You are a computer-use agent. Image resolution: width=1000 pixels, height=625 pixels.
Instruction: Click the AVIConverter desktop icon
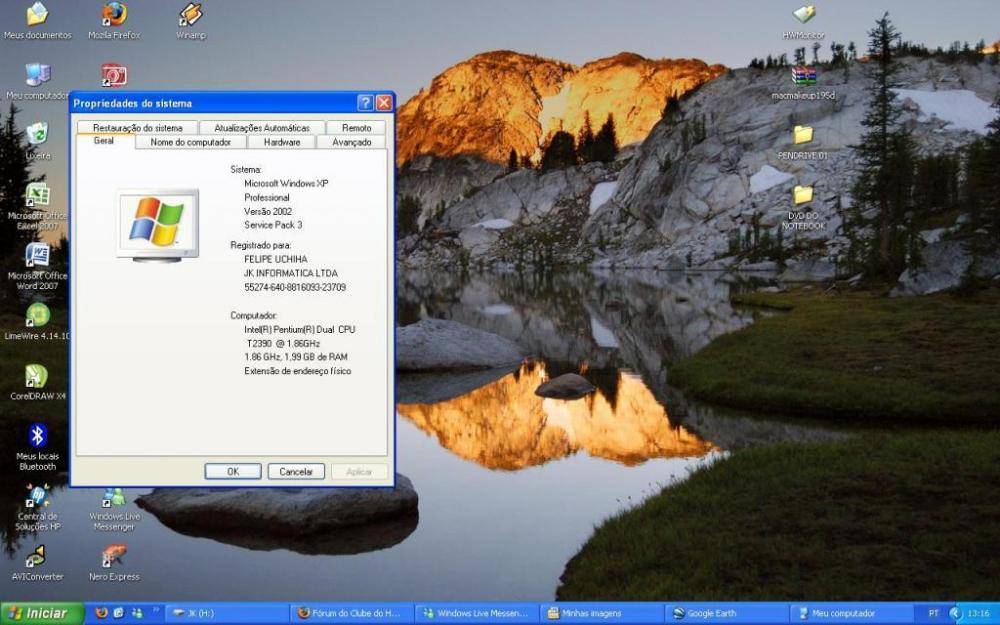click(38, 562)
